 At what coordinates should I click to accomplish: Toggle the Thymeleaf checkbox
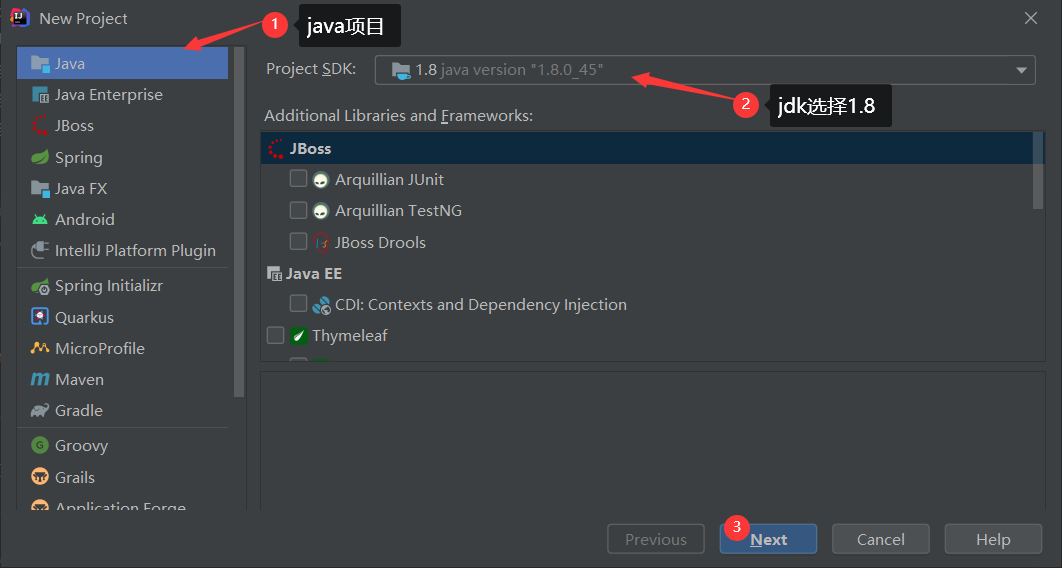[275, 335]
